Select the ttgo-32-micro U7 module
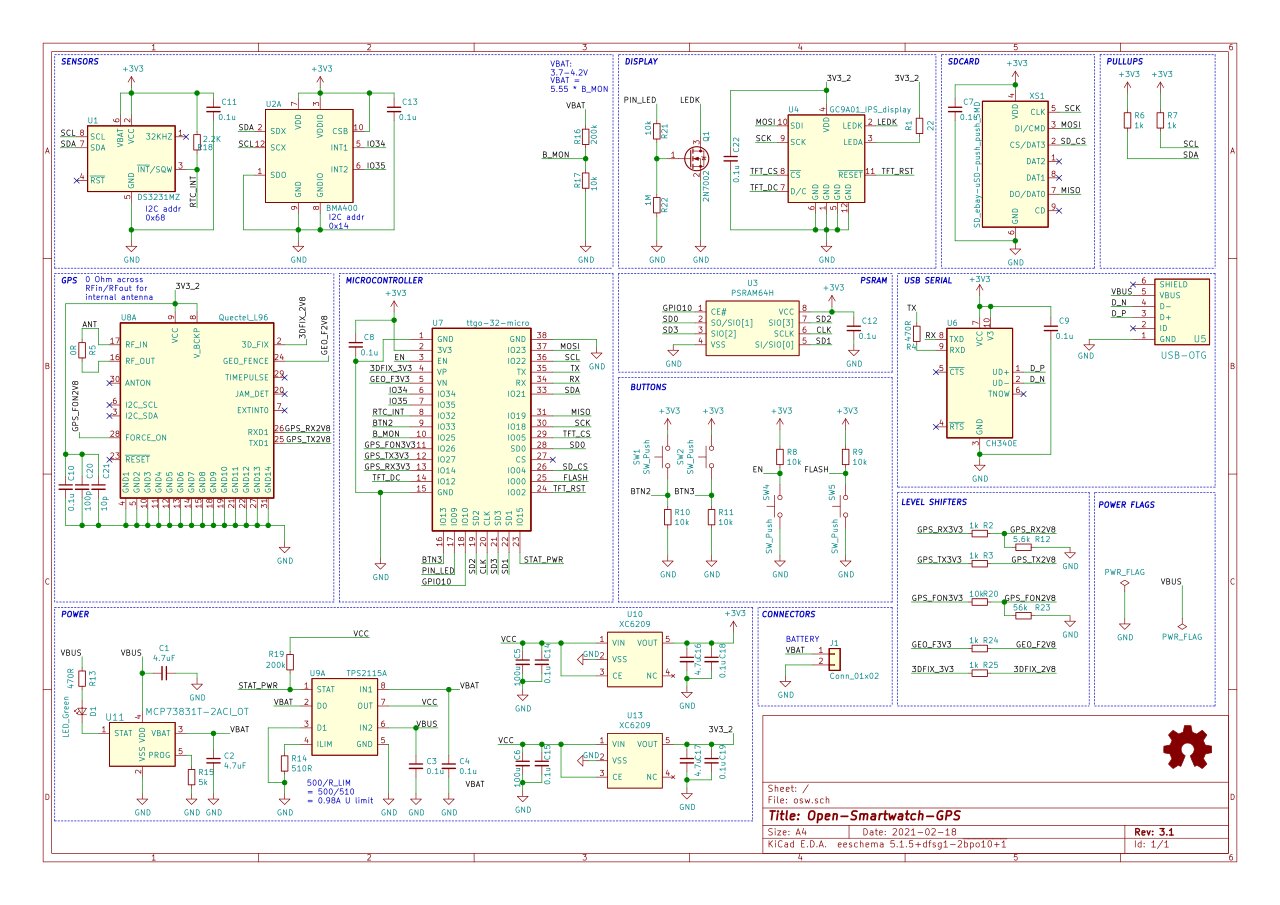1280x905 pixels. 480,428
